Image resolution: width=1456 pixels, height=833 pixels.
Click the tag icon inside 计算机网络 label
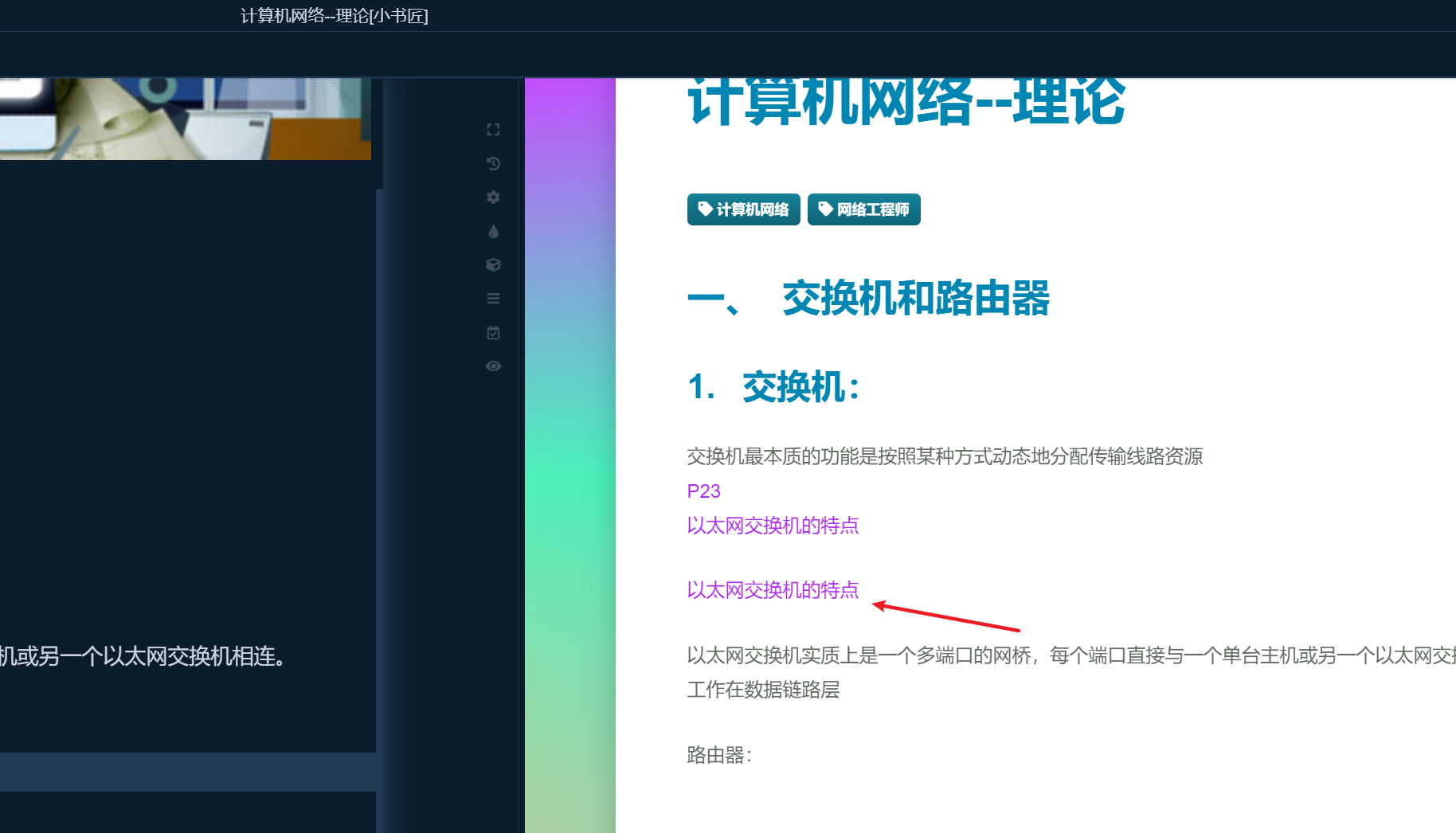704,209
